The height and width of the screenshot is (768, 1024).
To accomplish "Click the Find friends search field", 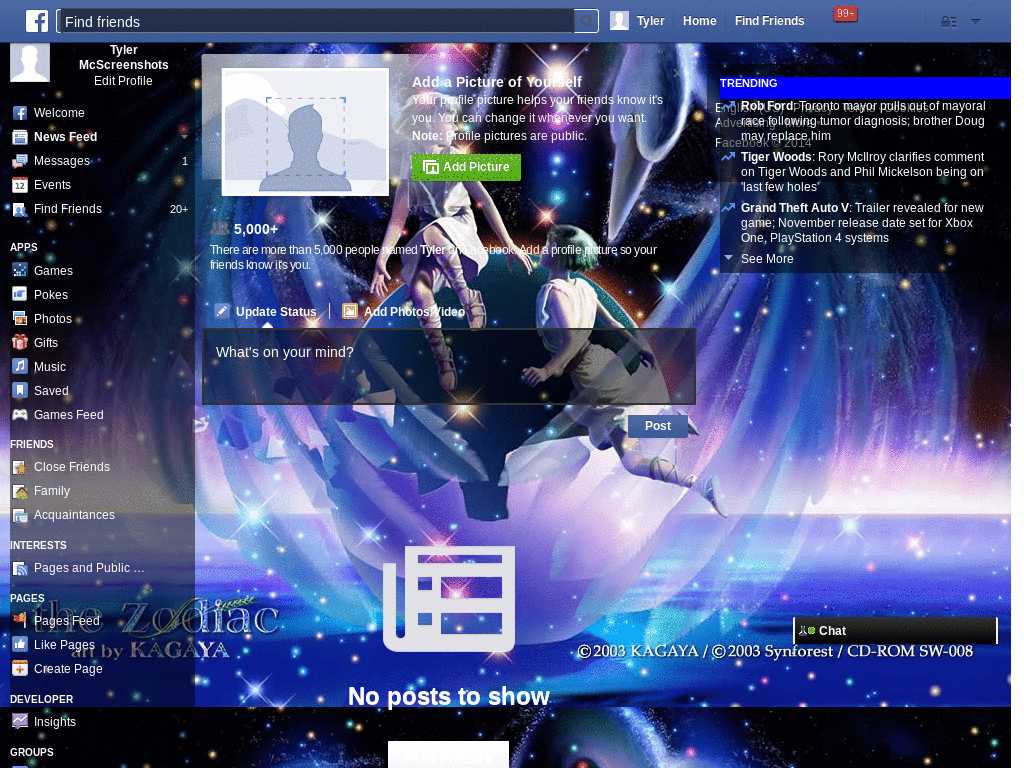I will [x=316, y=22].
